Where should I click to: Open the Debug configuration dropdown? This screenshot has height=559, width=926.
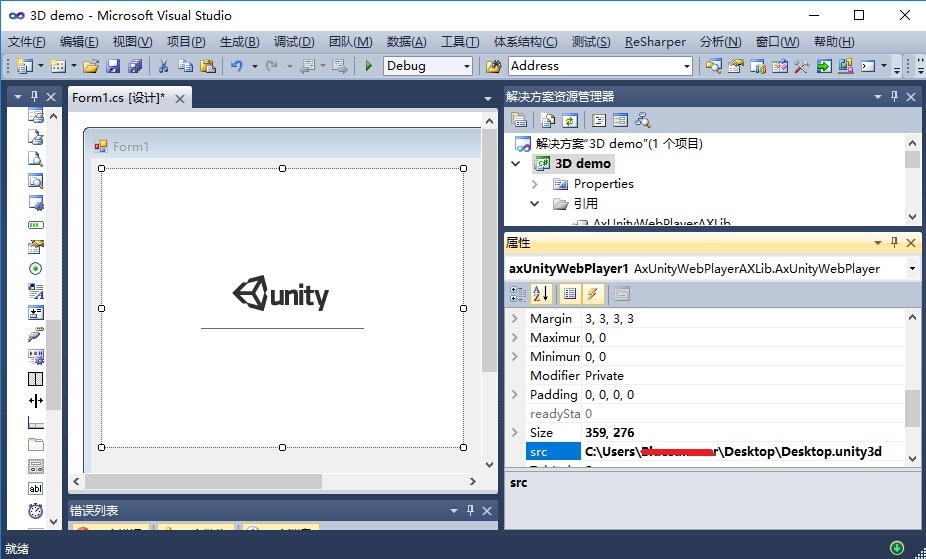point(467,66)
